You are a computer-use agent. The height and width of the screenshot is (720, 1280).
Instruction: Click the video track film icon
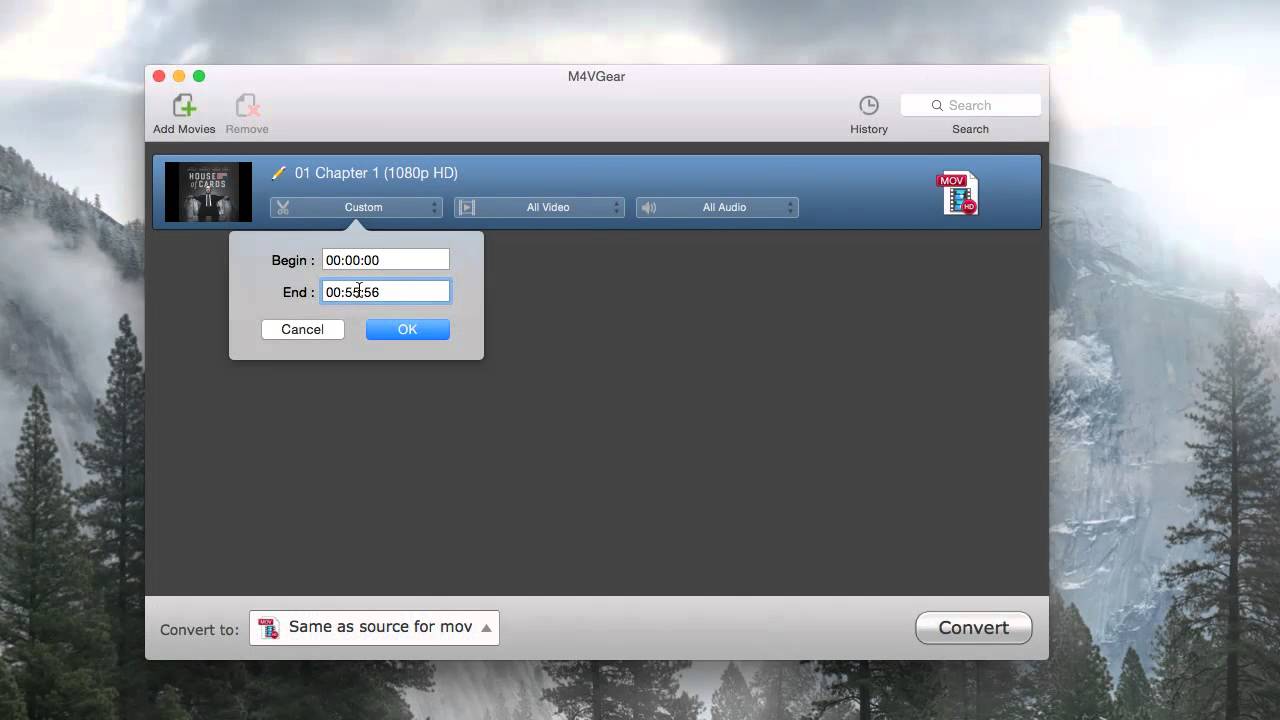467,207
